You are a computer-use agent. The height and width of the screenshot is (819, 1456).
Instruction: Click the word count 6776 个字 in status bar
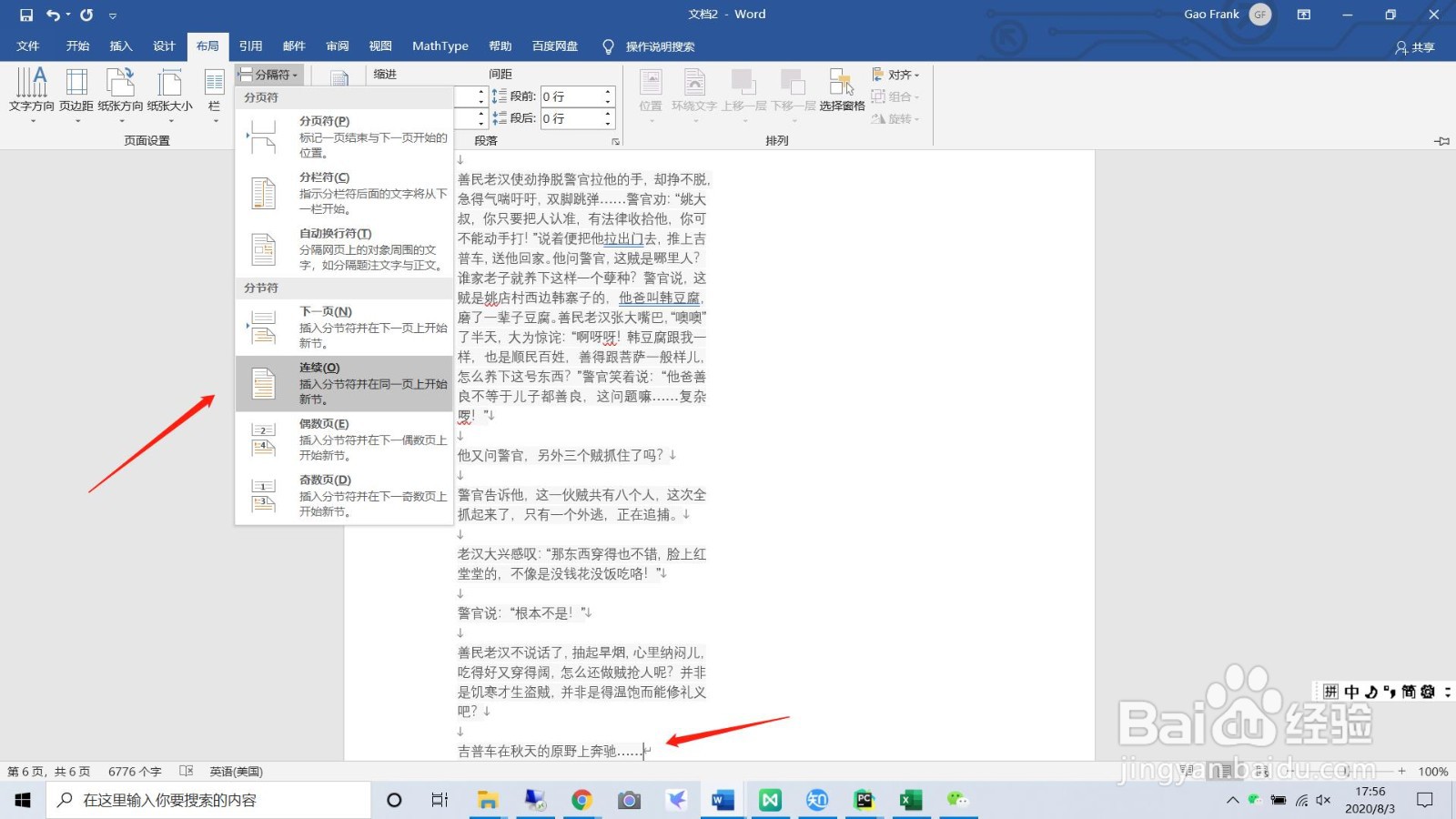tap(135, 771)
